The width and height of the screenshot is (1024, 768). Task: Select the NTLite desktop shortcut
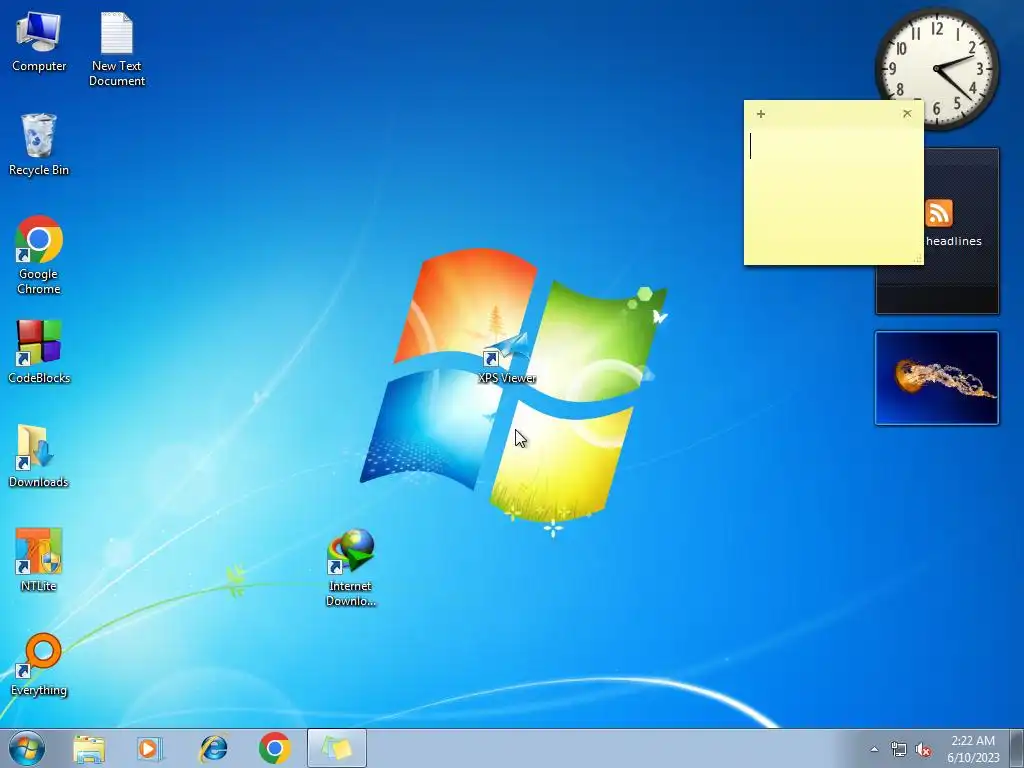pos(39,560)
